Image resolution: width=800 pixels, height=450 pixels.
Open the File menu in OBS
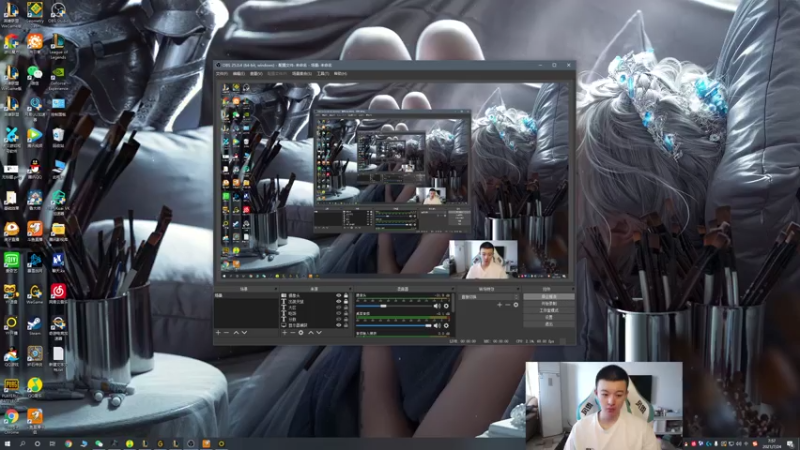coord(222,74)
